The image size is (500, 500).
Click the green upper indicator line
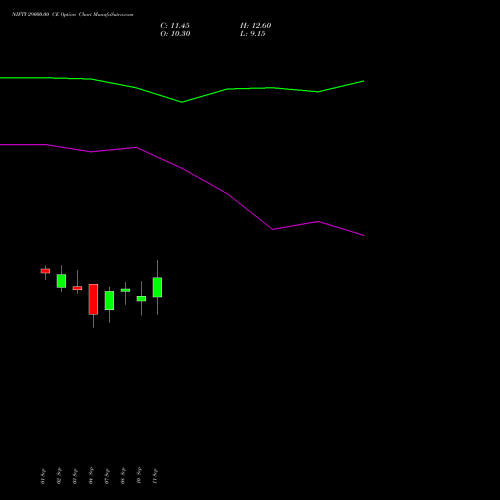click(x=182, y=101)
